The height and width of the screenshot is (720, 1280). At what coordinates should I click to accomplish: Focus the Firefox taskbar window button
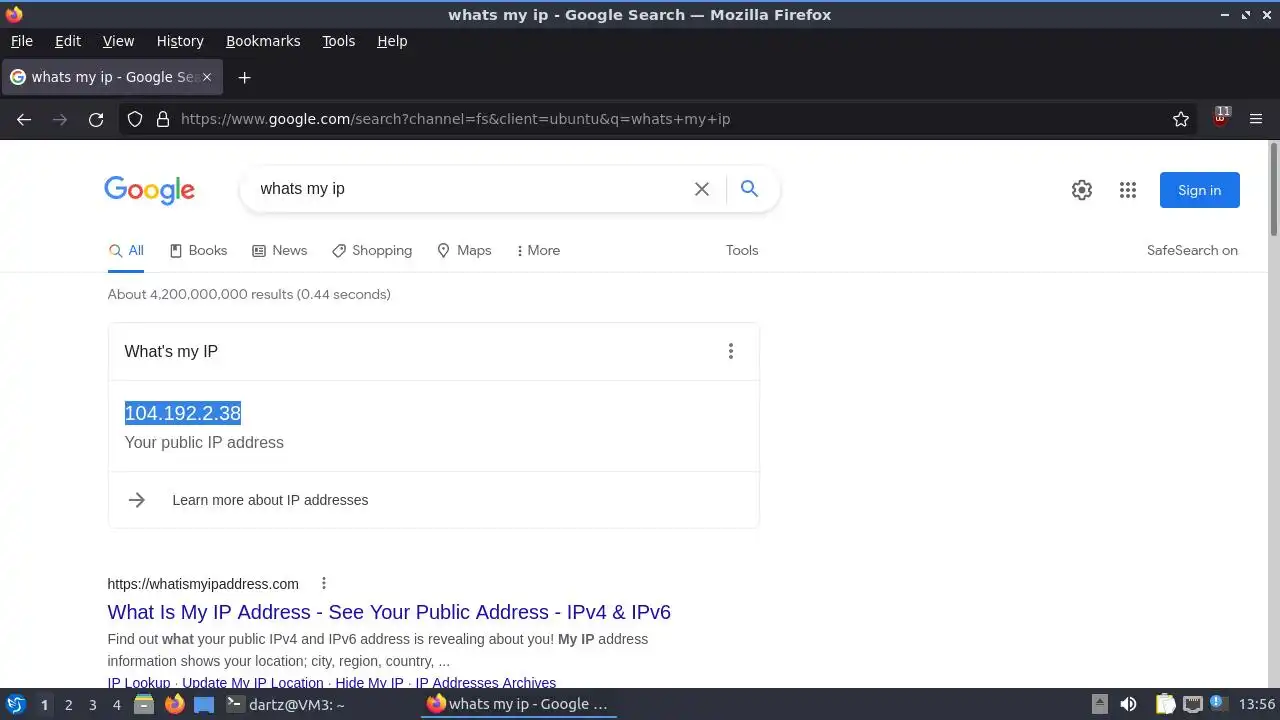(519, 704)
